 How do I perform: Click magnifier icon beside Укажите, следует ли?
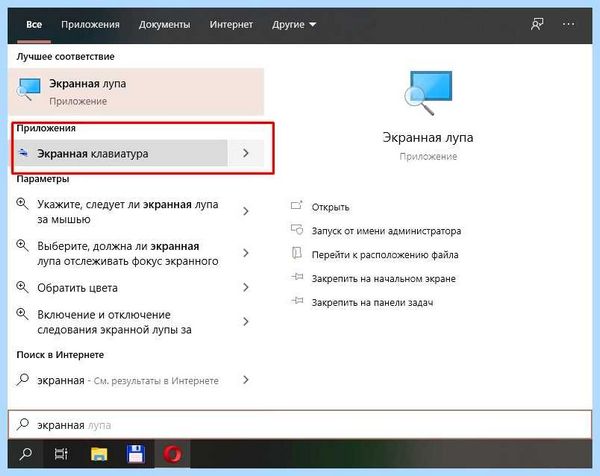click(22, 204)
